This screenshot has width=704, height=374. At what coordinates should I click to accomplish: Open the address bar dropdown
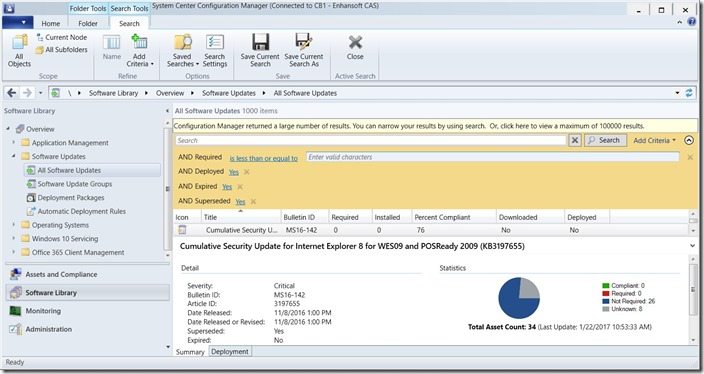678,93
